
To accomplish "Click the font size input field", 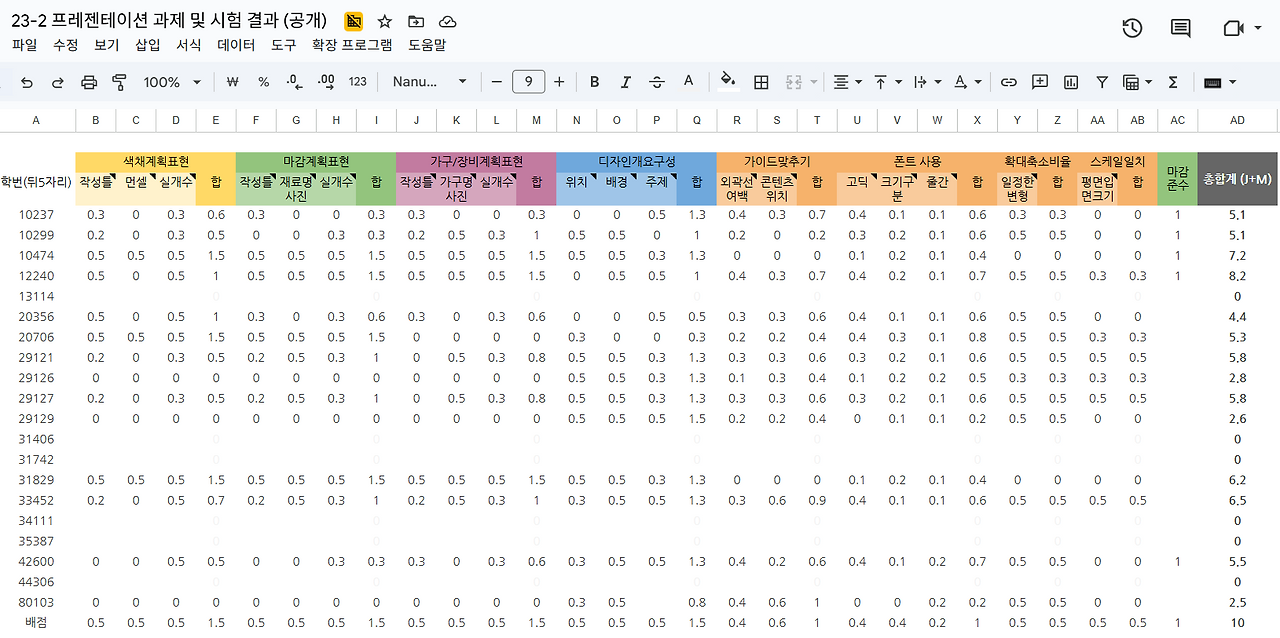I will pyautogui.click(x=528, y=82).
